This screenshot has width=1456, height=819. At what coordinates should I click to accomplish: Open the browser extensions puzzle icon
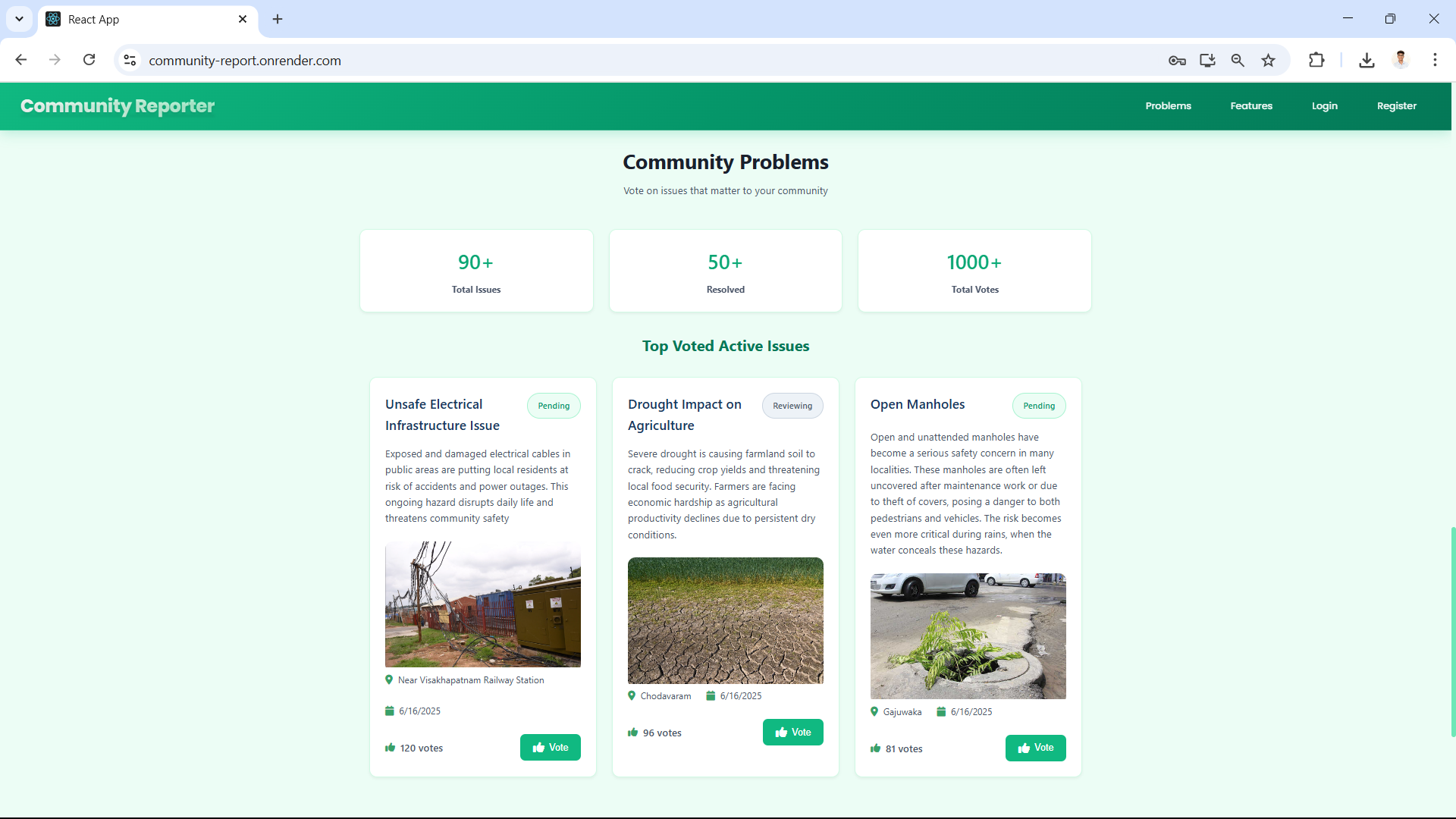pos(1316,61)
